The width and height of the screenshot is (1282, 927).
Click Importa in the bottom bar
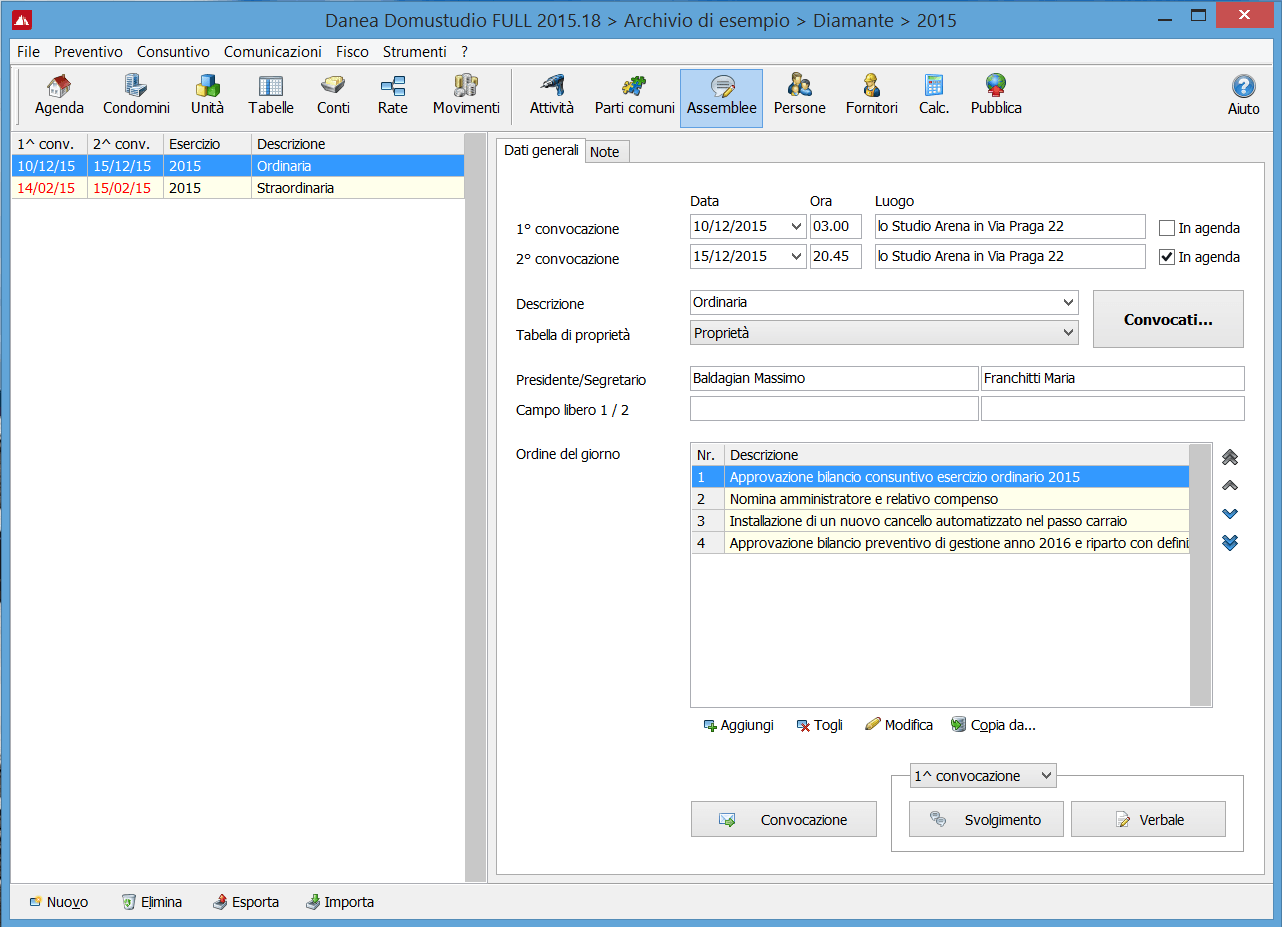point(339,902)
